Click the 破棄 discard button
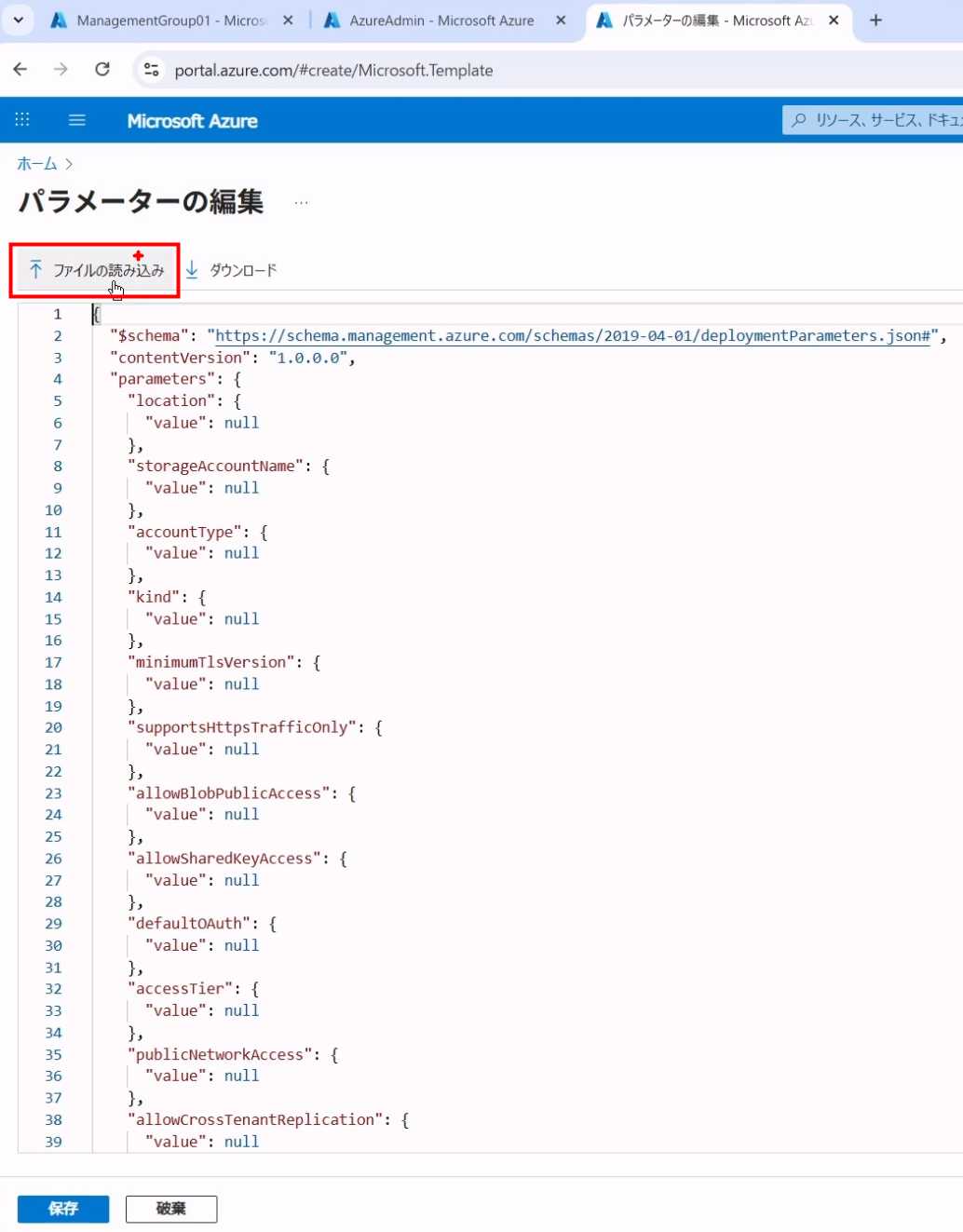The height and width of the screenshot is (1232, 963). tap(171, 1209)
